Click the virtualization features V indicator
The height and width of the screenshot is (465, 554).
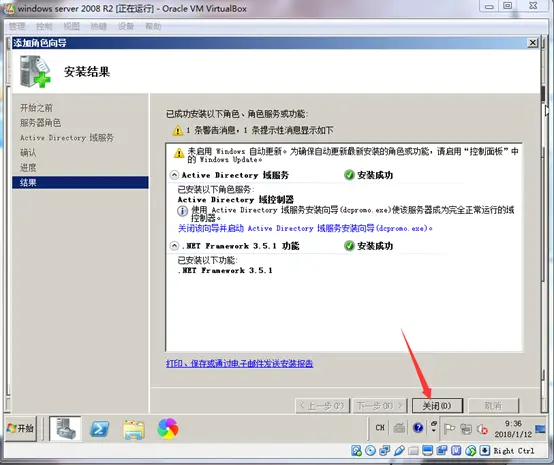tap(456, 451)
